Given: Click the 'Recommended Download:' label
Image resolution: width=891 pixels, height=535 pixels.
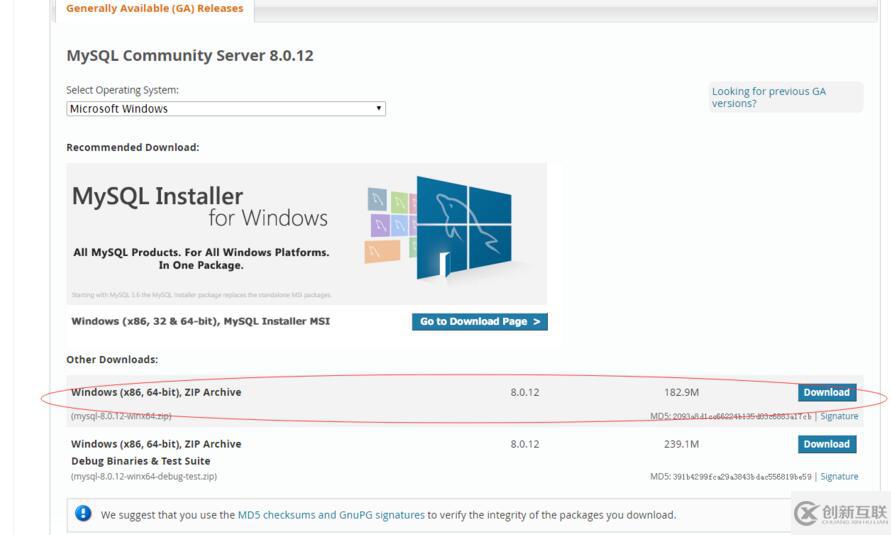Looking at the screenshot, I should click(x=132, y=148).
